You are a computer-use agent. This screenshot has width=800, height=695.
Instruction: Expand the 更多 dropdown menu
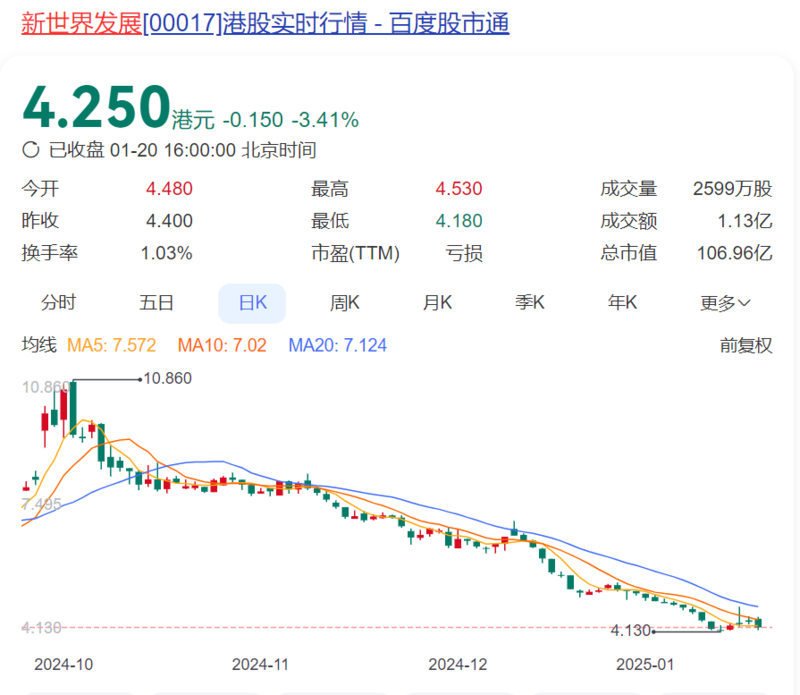[725, 302]
